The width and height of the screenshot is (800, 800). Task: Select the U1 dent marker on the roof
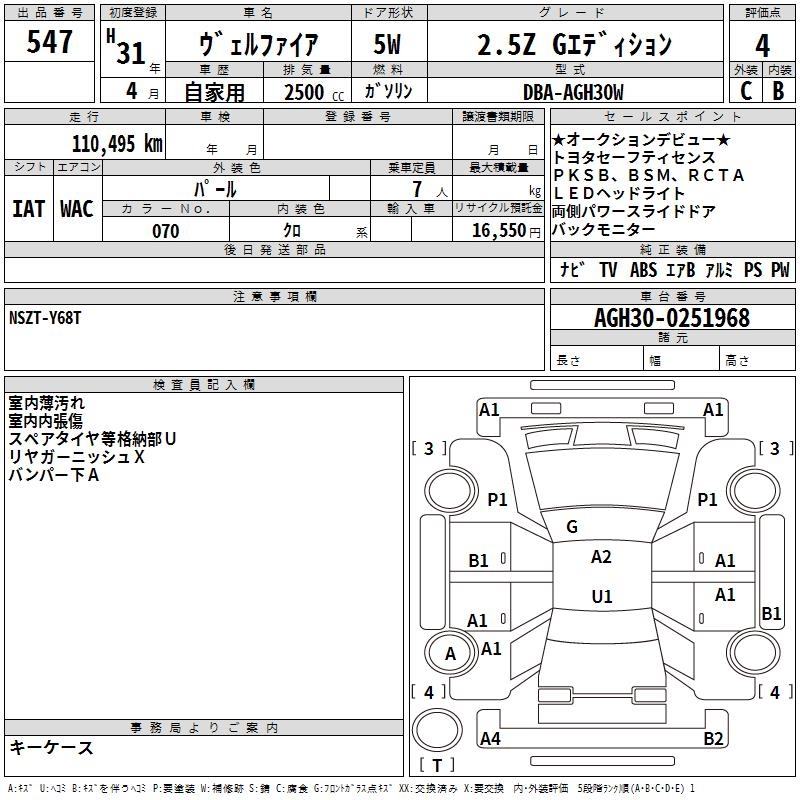(x=601, y=596)
